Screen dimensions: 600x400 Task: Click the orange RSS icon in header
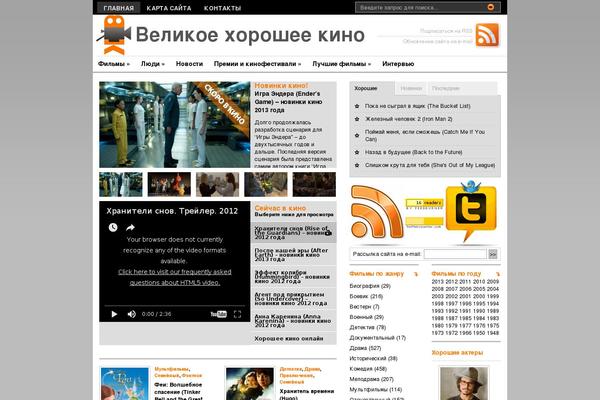click(487, 35)
